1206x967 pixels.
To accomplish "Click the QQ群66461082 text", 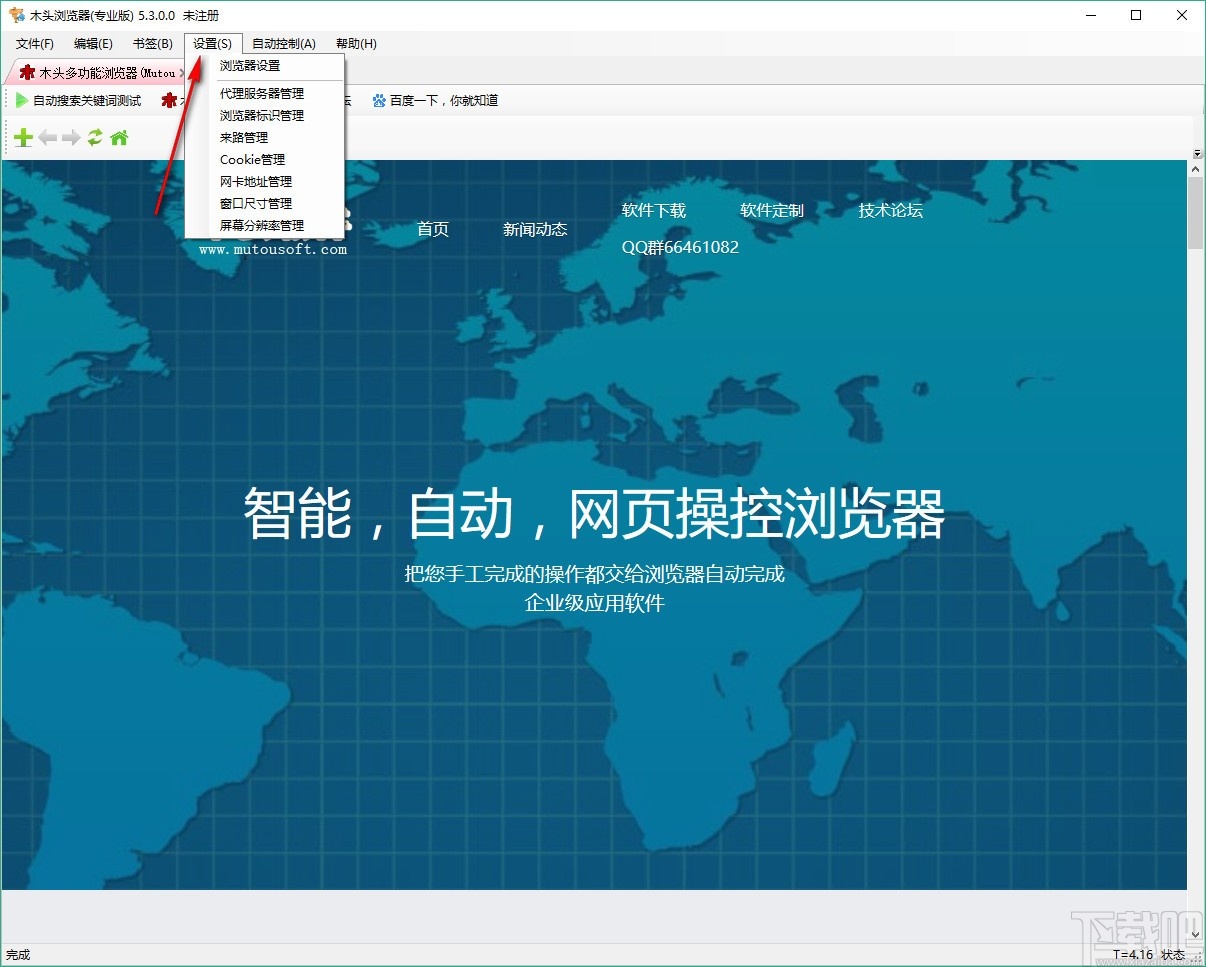I will click(680, 247).
